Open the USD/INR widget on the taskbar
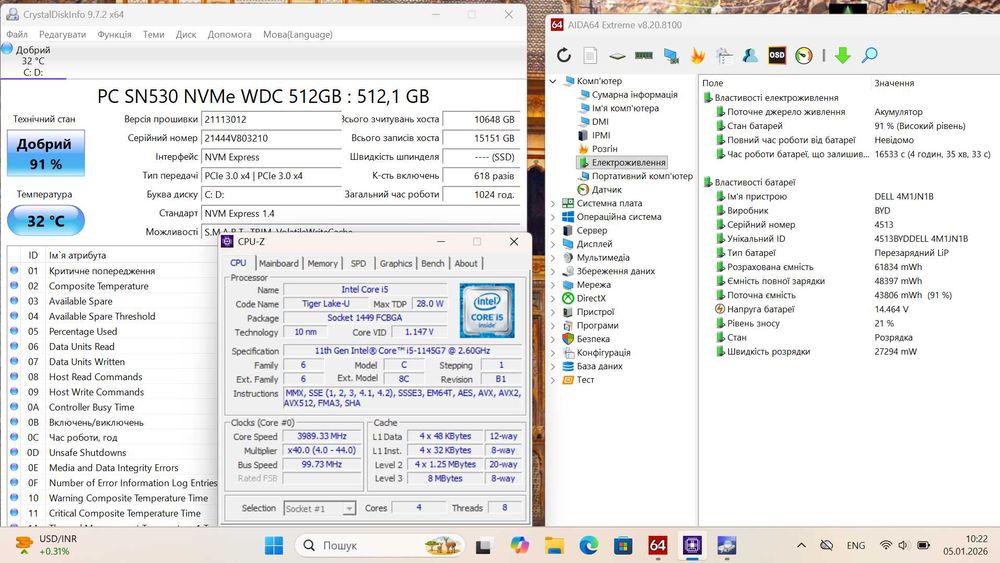1000x563 pixels. point(45,545)
